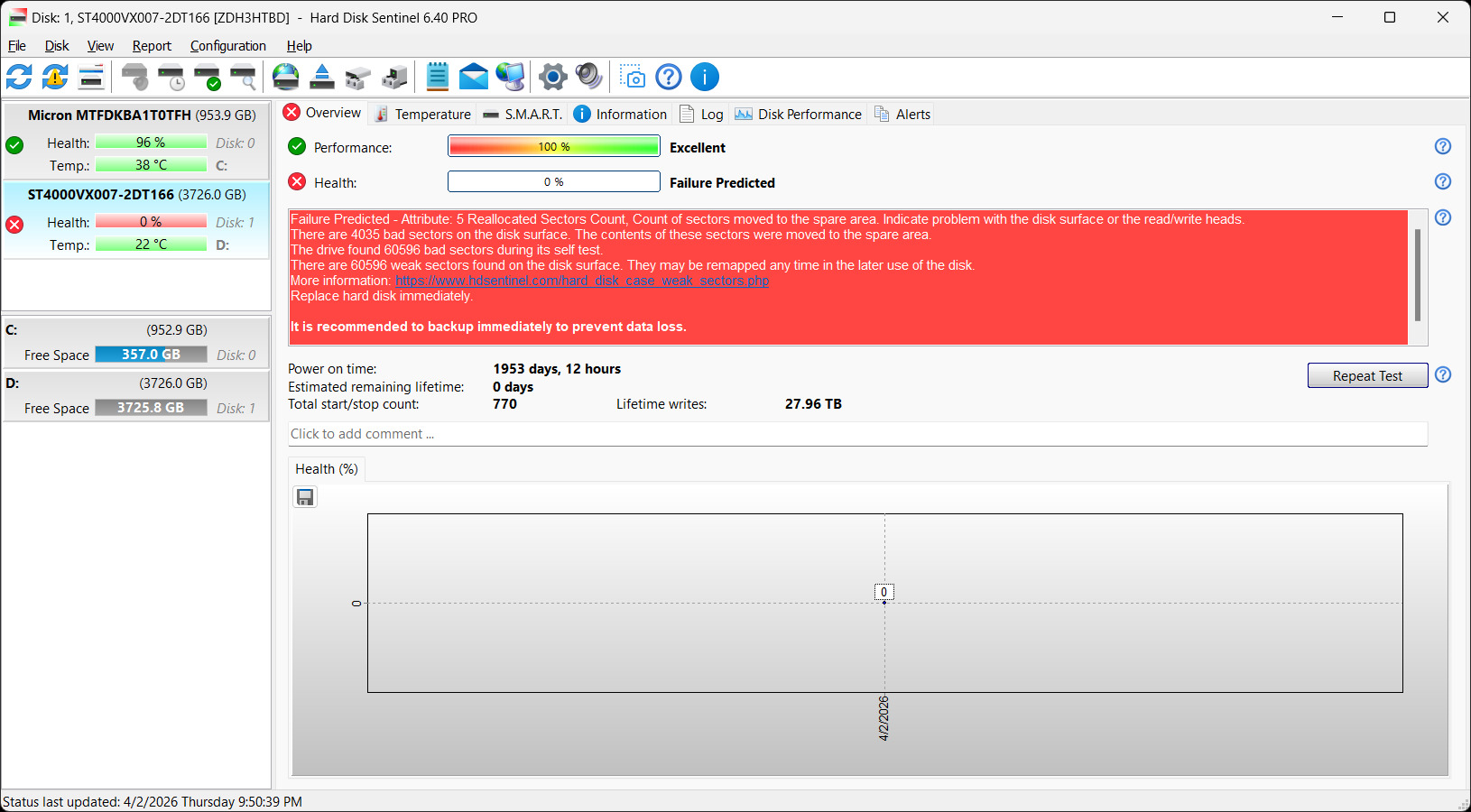
Task: Click the help icon on the Health row
Action: pos(1443,181)
